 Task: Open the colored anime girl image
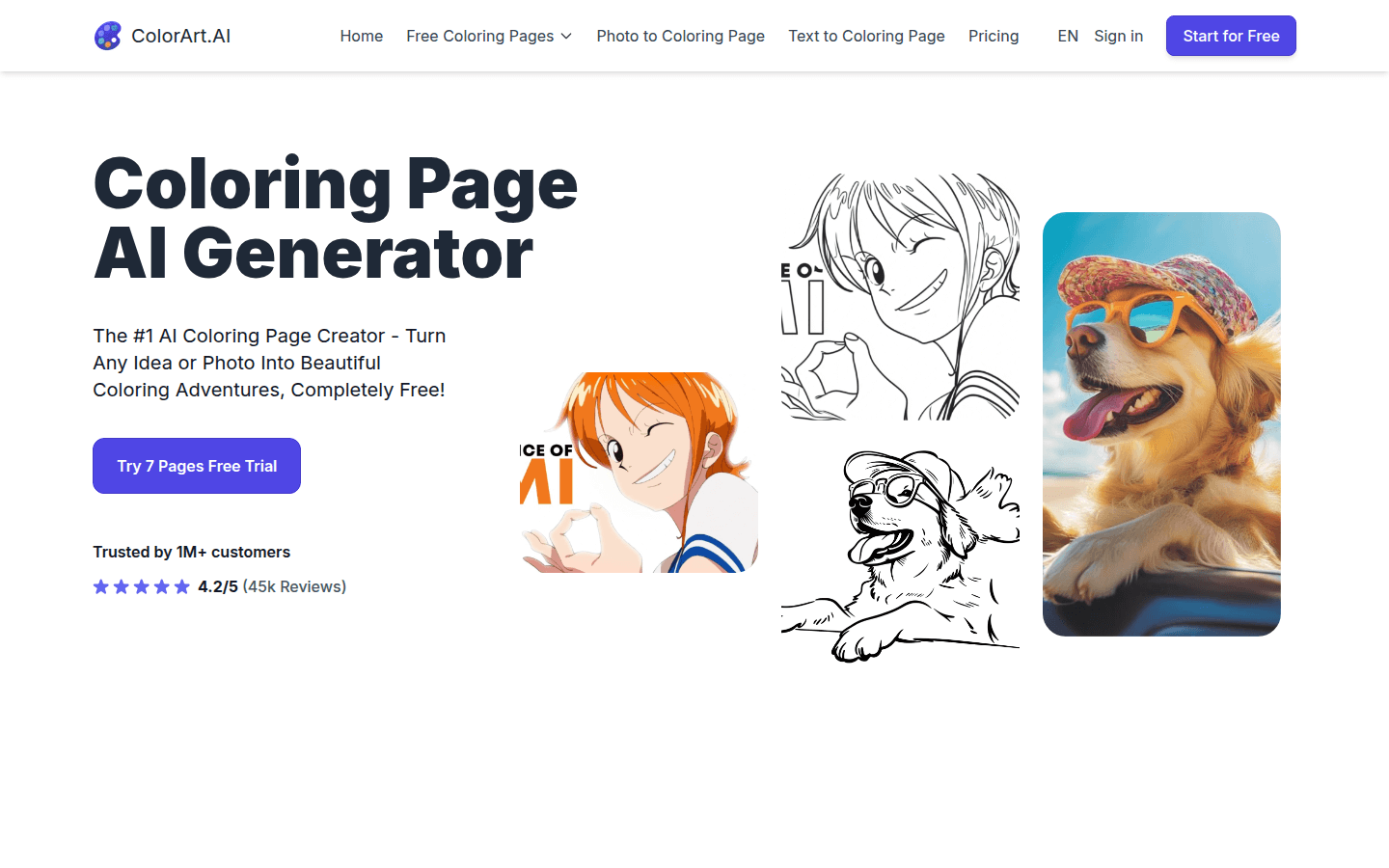639,473
